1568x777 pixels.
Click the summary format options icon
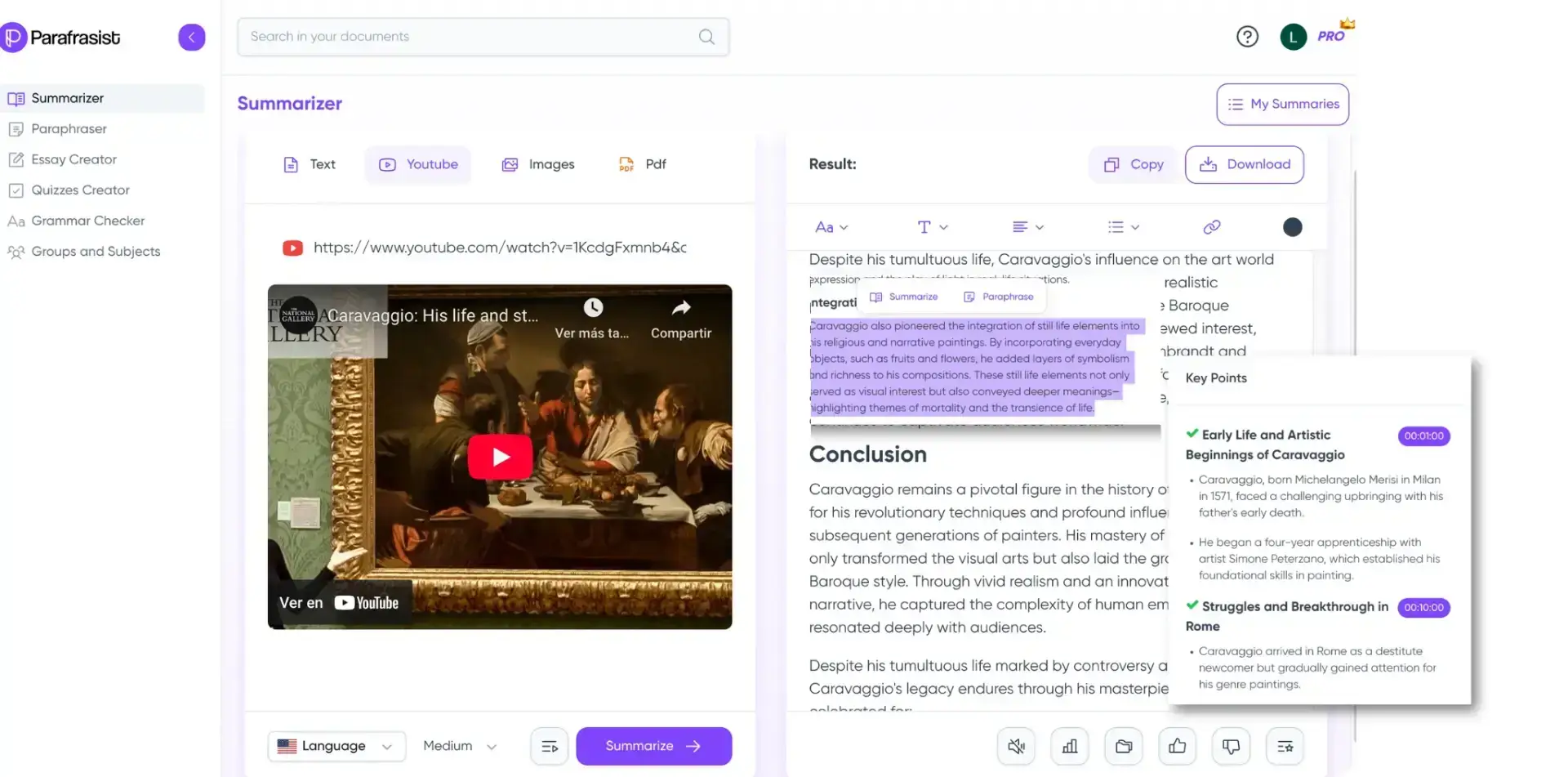coord(550,747)
